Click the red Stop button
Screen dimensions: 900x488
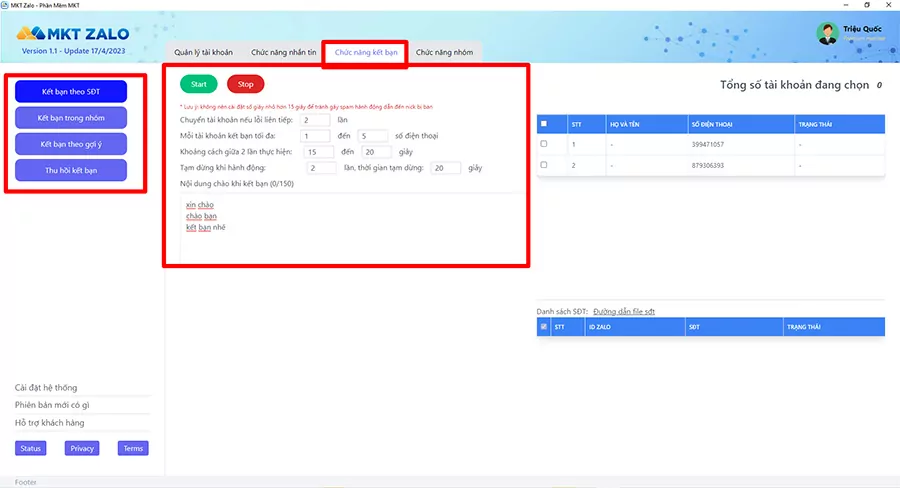click(246, 84)
